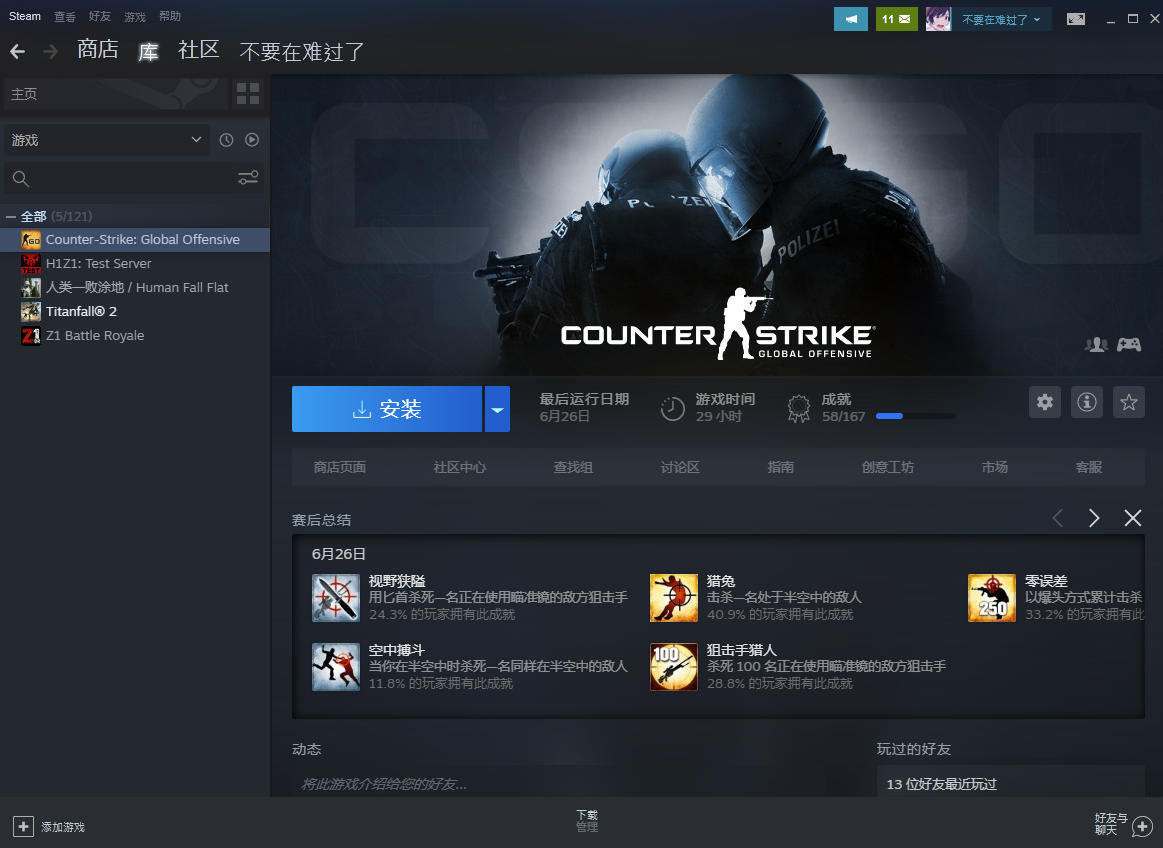Screen dimensions: 1163x848
Task: Switch to the 库 tab
Action: 148,51
